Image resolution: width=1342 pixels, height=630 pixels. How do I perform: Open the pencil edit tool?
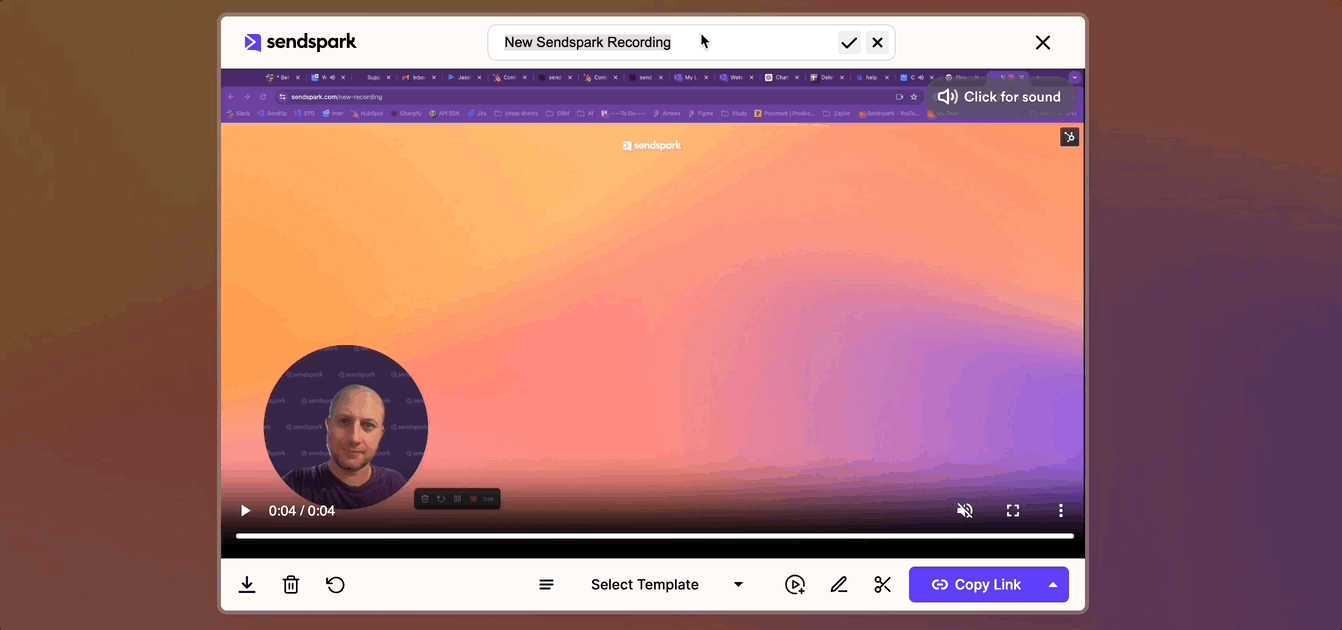point(839,585)
